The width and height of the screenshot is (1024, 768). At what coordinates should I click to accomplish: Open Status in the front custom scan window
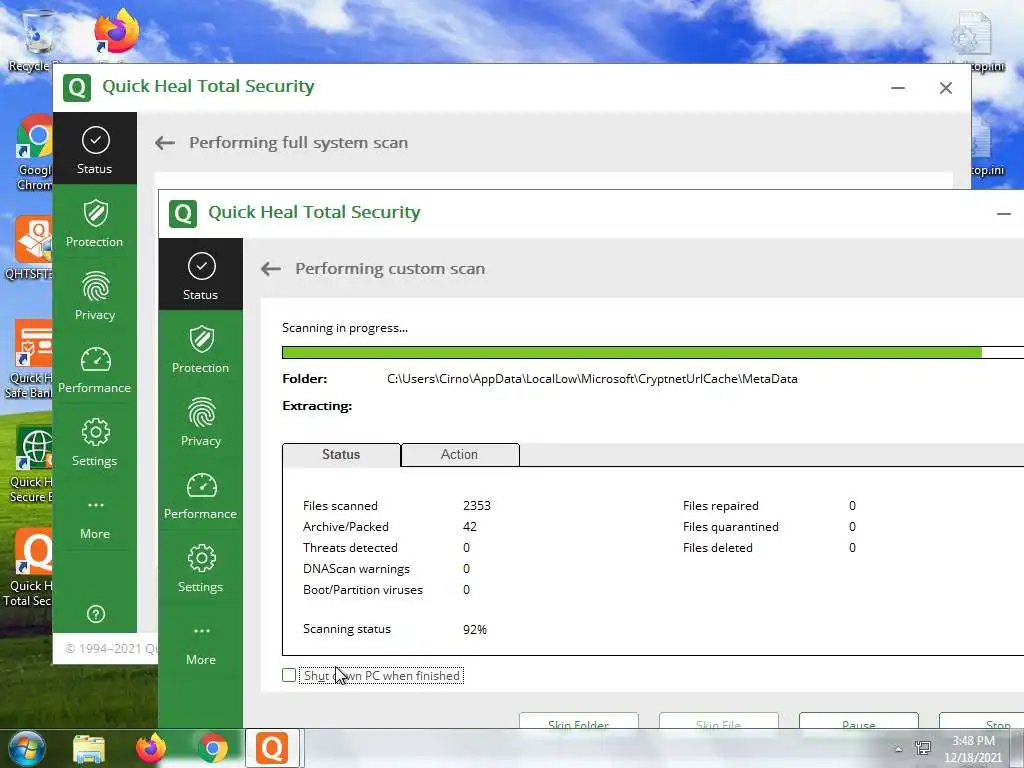pos(200,274)
